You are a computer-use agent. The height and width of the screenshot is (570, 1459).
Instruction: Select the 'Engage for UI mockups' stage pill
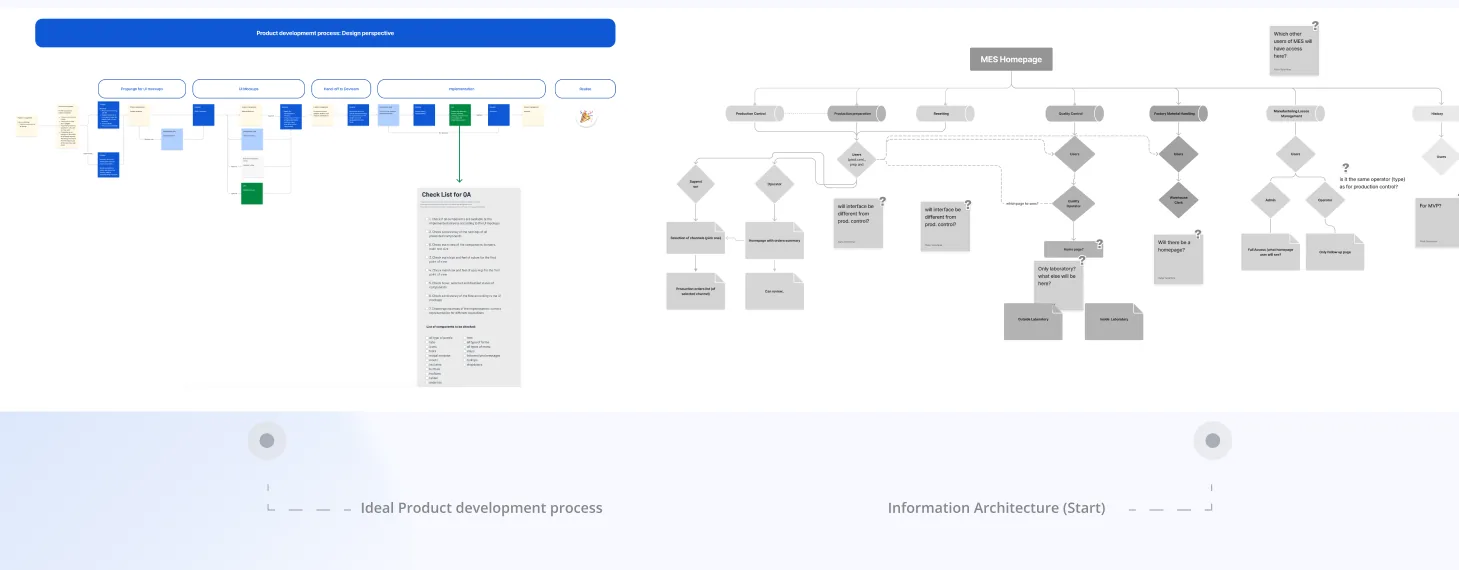[141, 89]
